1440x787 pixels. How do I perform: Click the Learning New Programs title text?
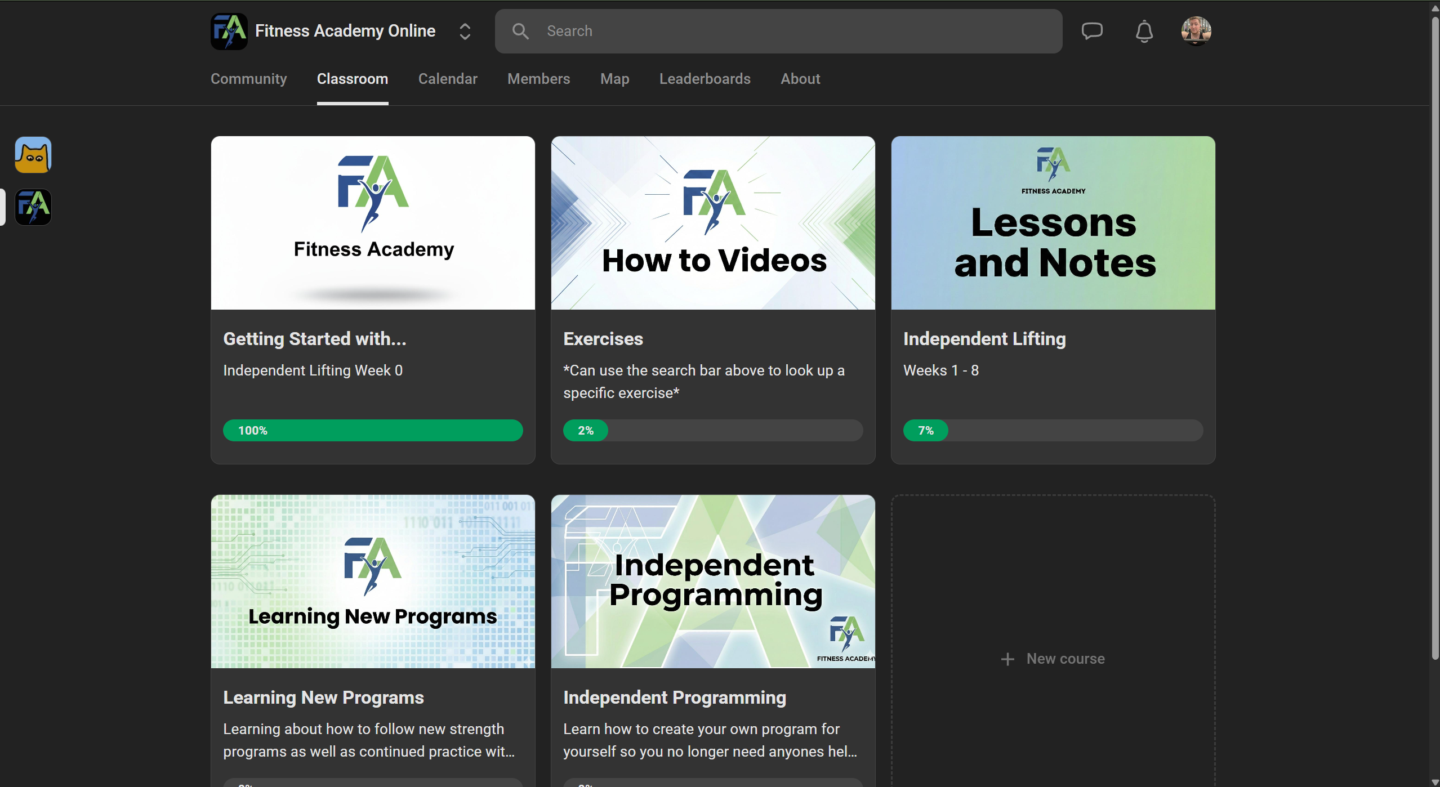tap(323, 698)
